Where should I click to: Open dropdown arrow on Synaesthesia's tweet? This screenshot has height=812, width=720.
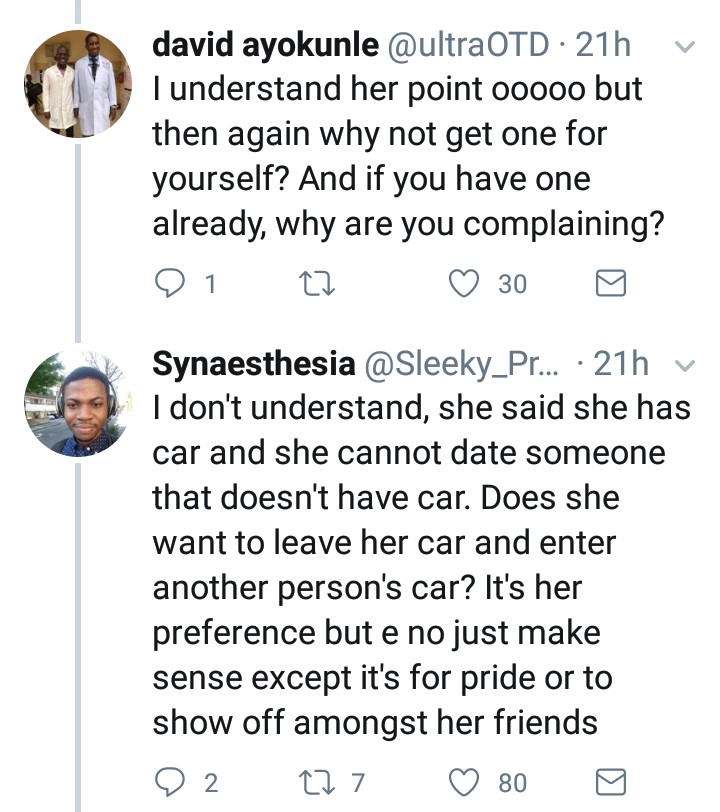click(x=686, y=365)
